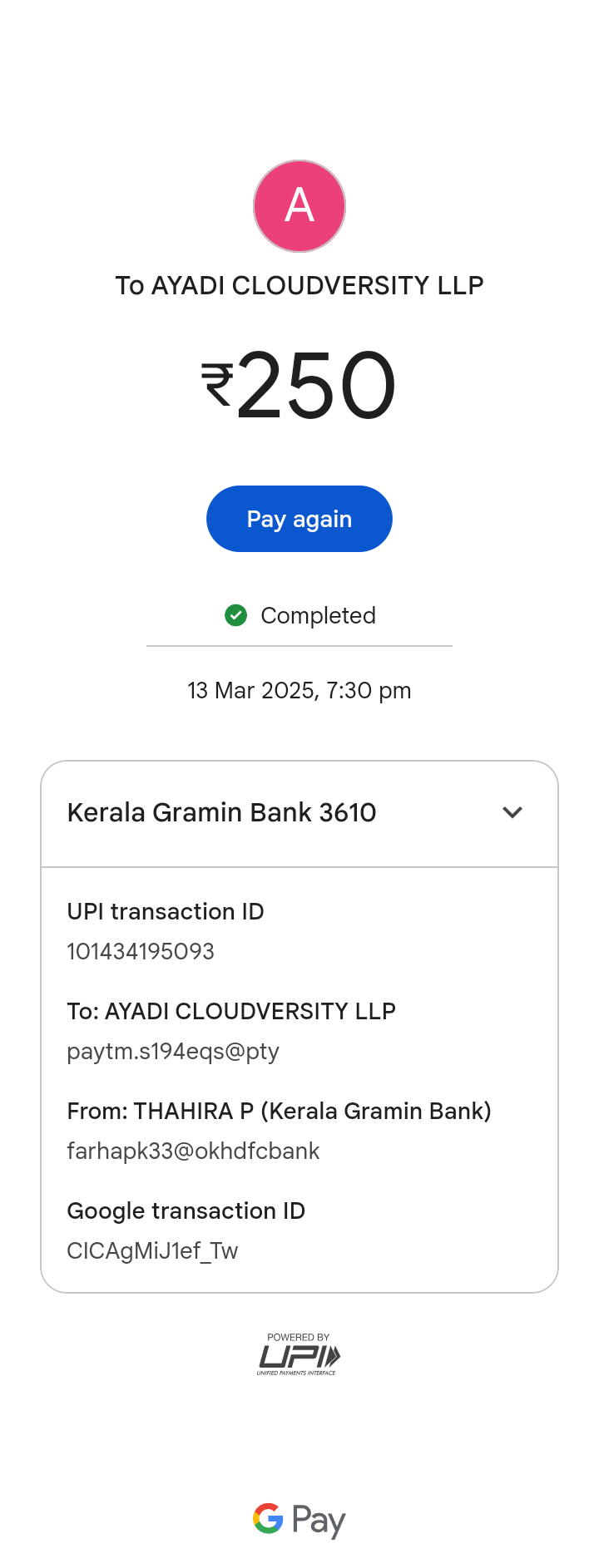Viewport: 599px width, 1568px height.
Task: Select the paytm.s194eqs@pty UPI address
Action: [x=173, y=1051]
